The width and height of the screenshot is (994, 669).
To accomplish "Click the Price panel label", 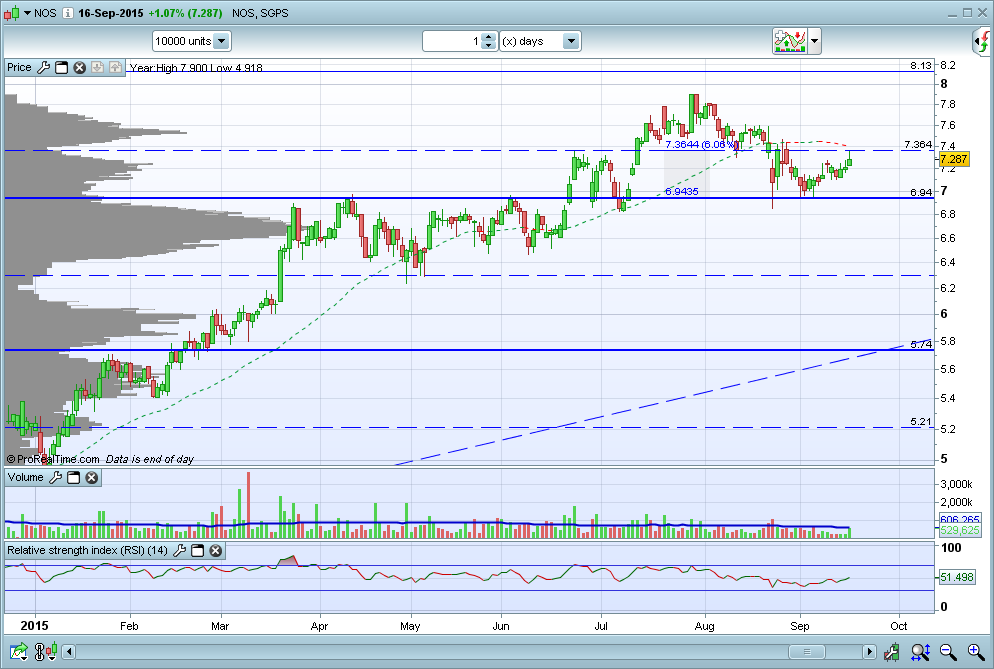I will pyautogui.click(x=19, y=67).
